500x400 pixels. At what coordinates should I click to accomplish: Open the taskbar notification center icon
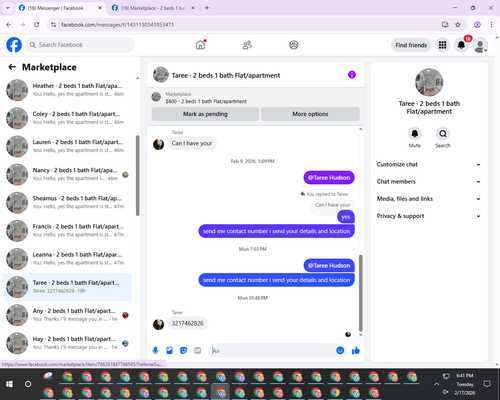487,384
